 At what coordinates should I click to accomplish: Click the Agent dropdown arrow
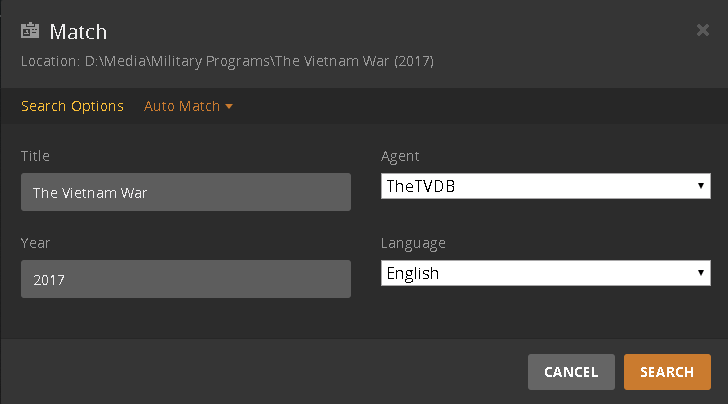[x=701, y=186]
